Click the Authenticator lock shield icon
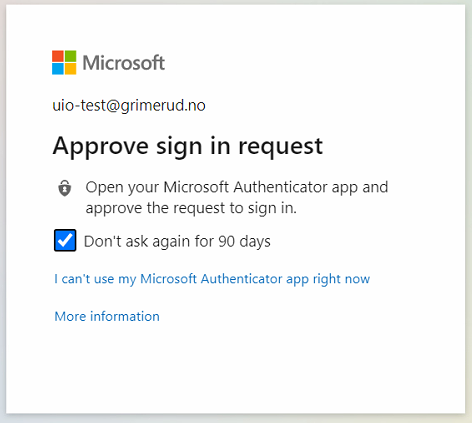 (65, 188)
